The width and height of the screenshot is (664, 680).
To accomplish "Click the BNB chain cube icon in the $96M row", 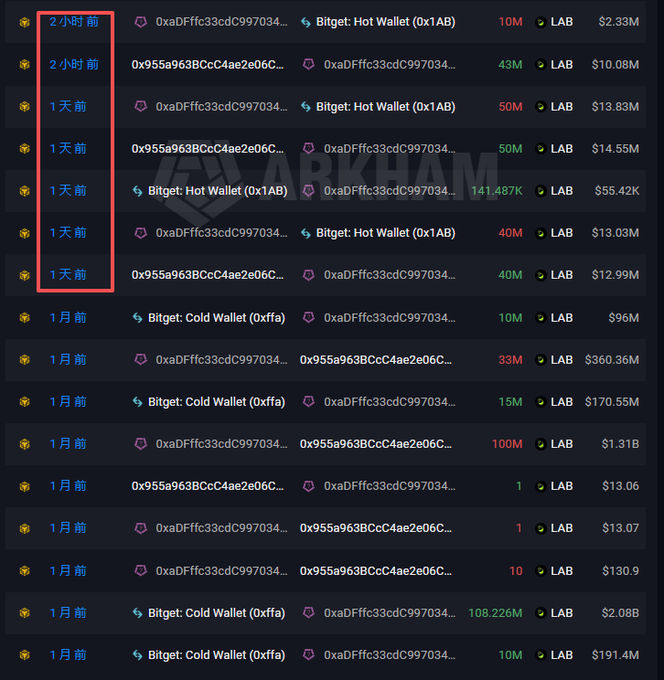I will (25, 318).
